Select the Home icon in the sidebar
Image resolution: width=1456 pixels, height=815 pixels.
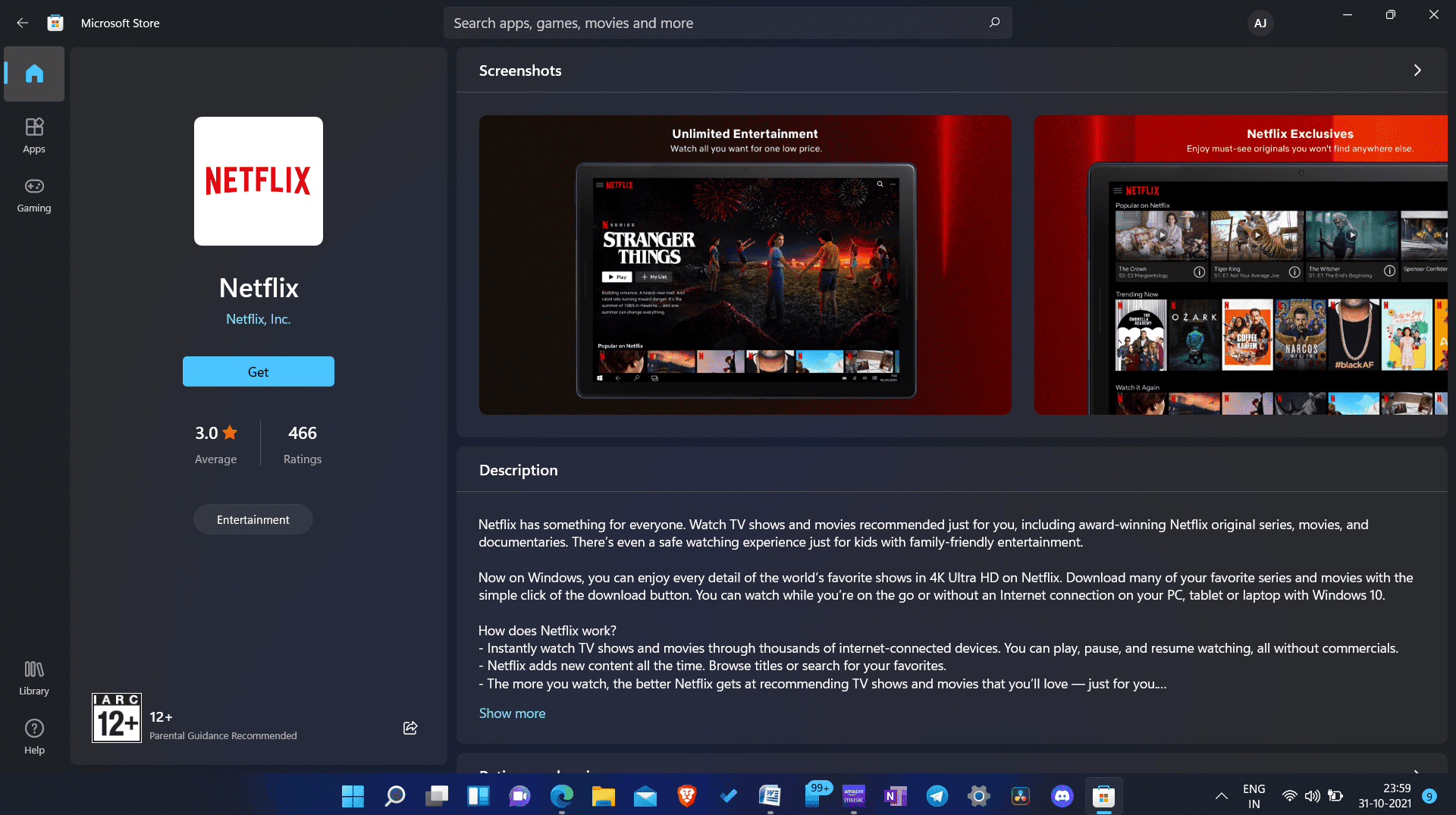[x=33, y=74]
